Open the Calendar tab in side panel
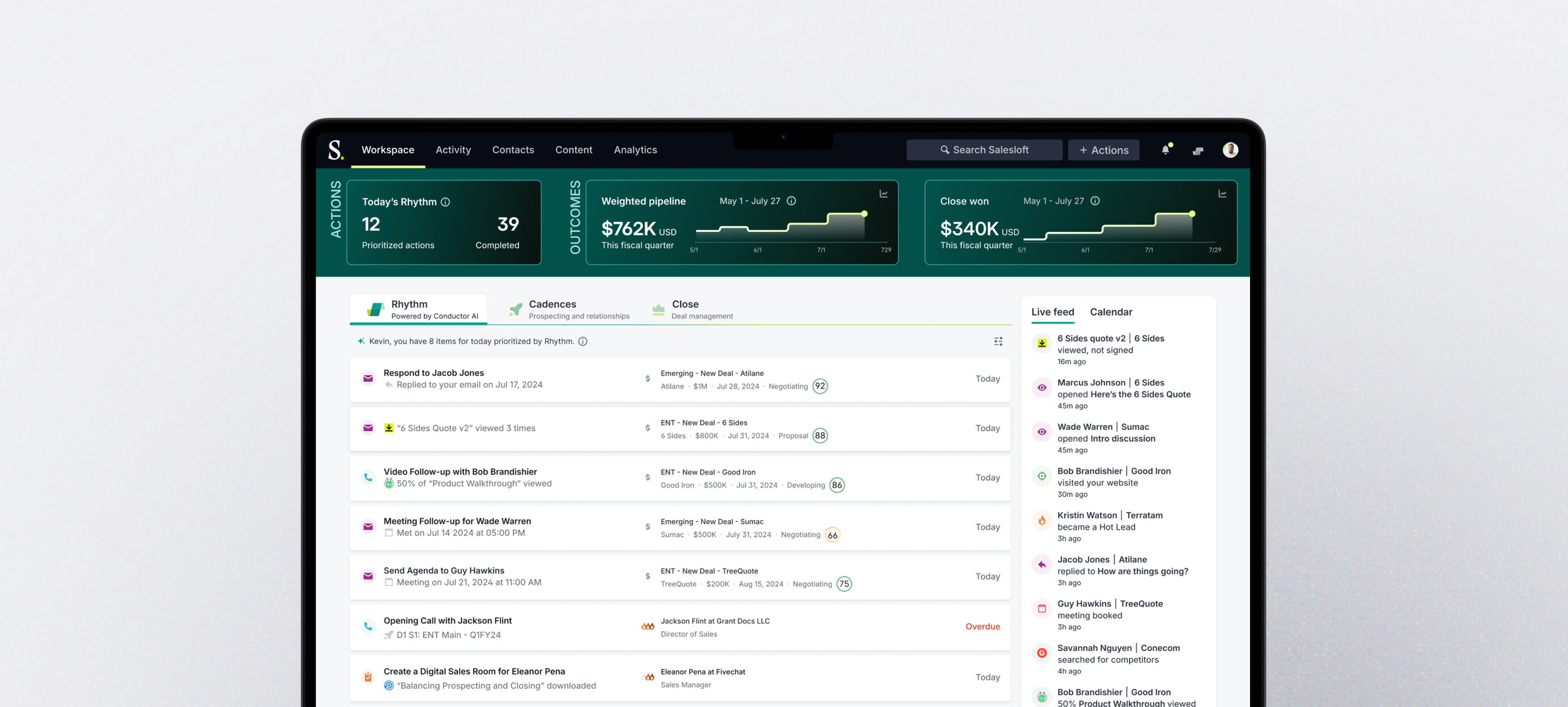 click(1110, 312)
